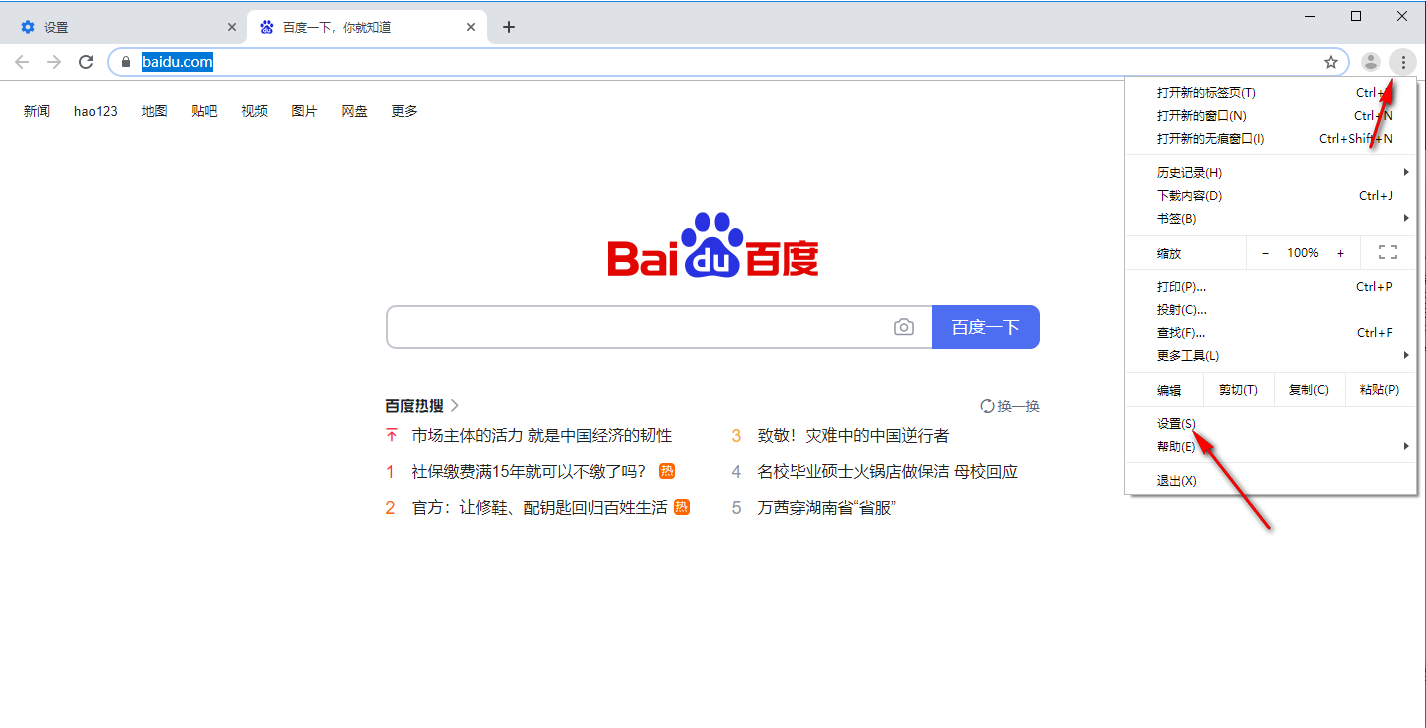The height and width of the screenshot is (728, 1426).
Task: Click the padlock site info icon
Action: (125, 62)
